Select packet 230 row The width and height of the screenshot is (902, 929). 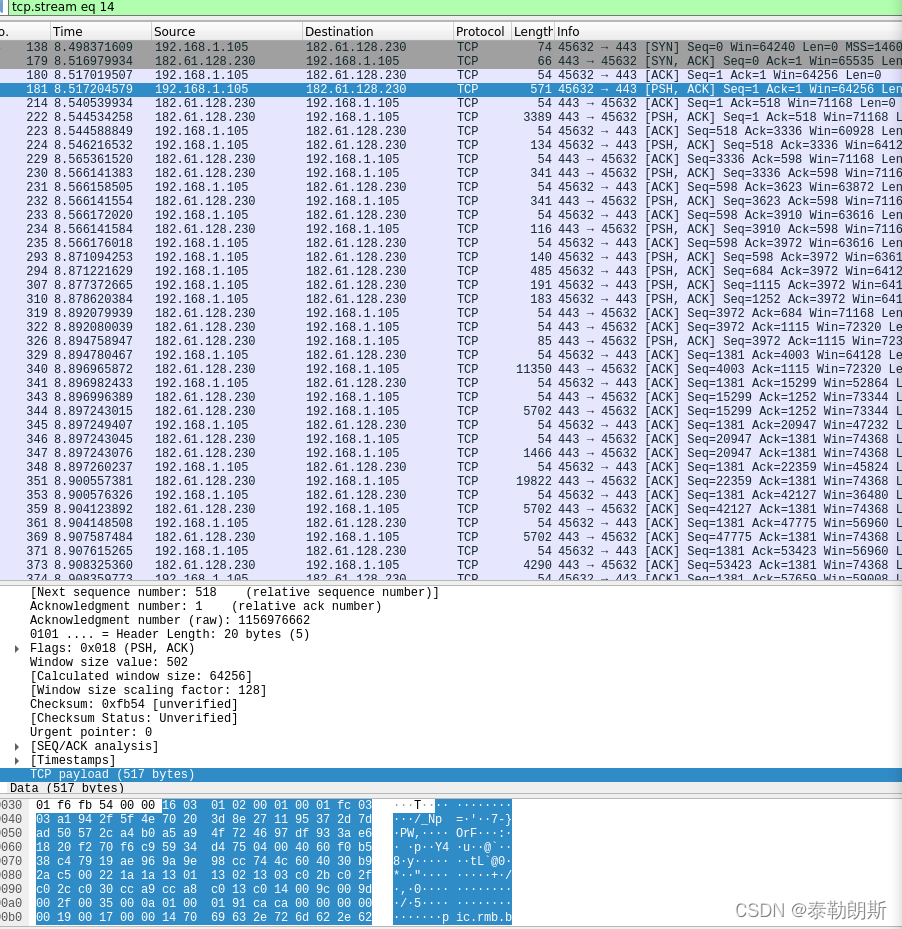(x=451, y=173)
